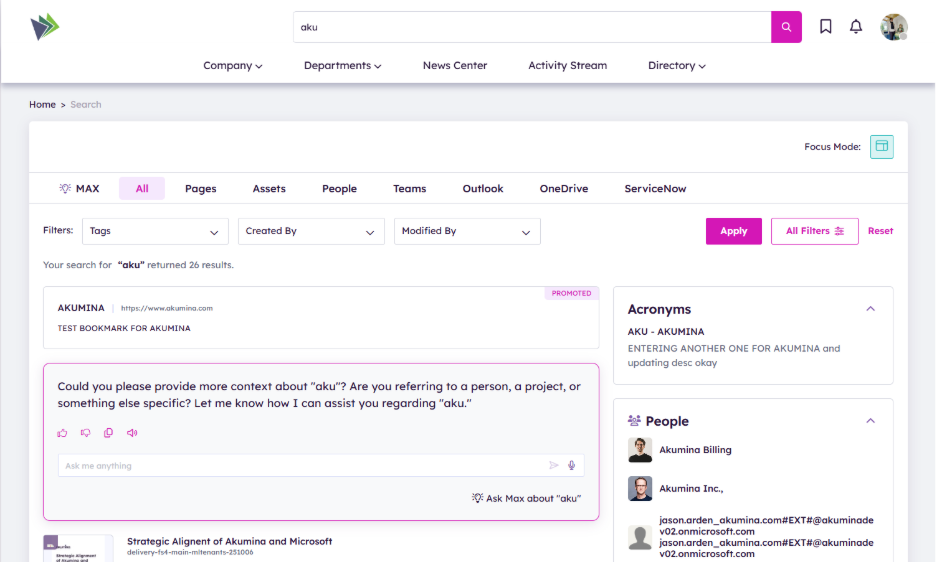Click the user profile avatar
This screenshot has width=936, height=562.
(893, 27)
